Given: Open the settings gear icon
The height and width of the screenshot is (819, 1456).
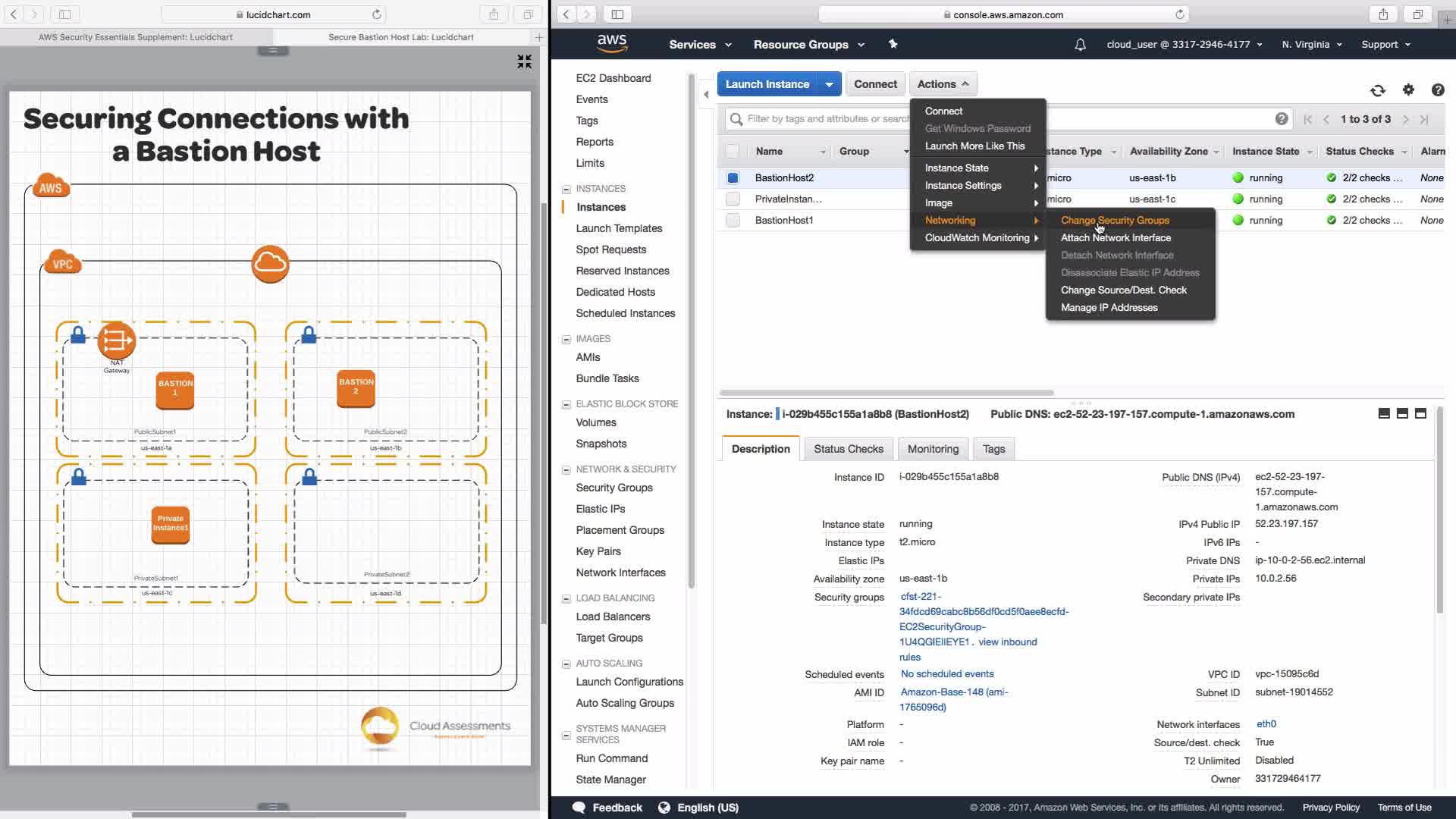Looking at the screenshot, I should (1408, 89).
